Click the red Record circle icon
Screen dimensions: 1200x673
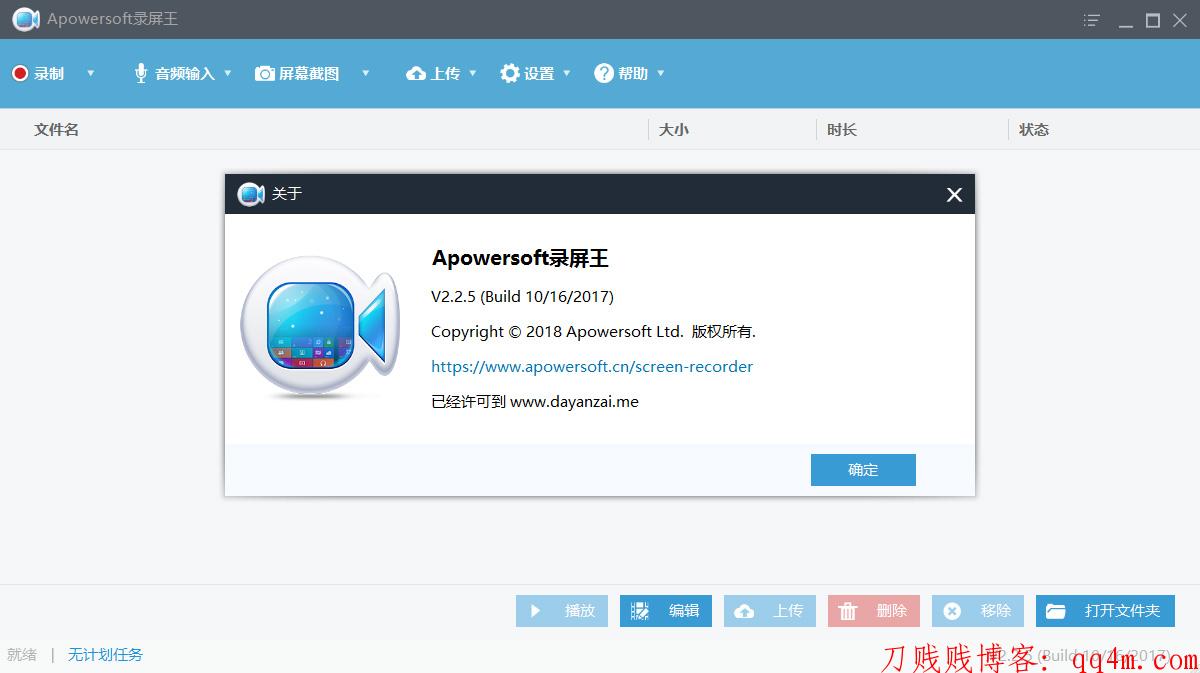tap(20, 73)
